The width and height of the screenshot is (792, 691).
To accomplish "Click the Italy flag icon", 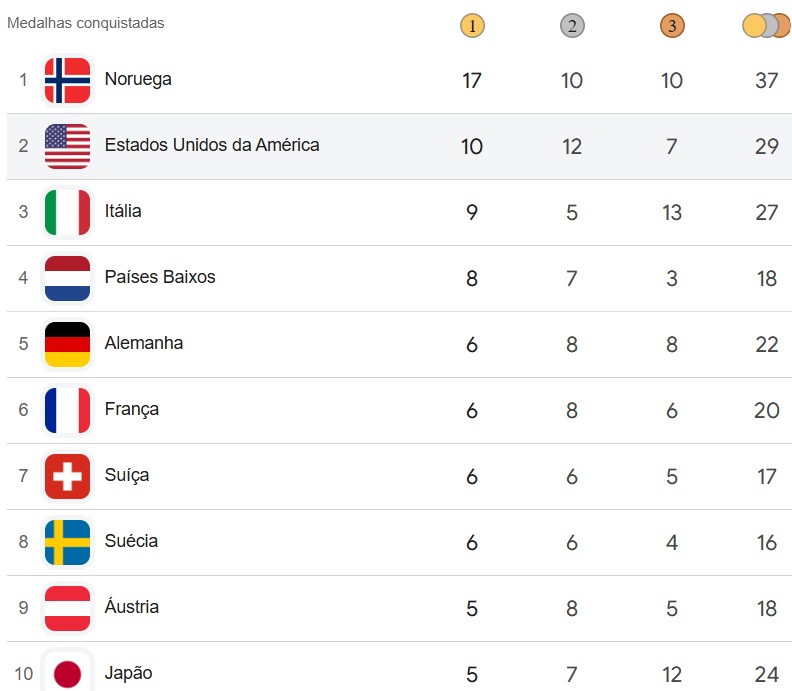I will click(x=67, y=212).
